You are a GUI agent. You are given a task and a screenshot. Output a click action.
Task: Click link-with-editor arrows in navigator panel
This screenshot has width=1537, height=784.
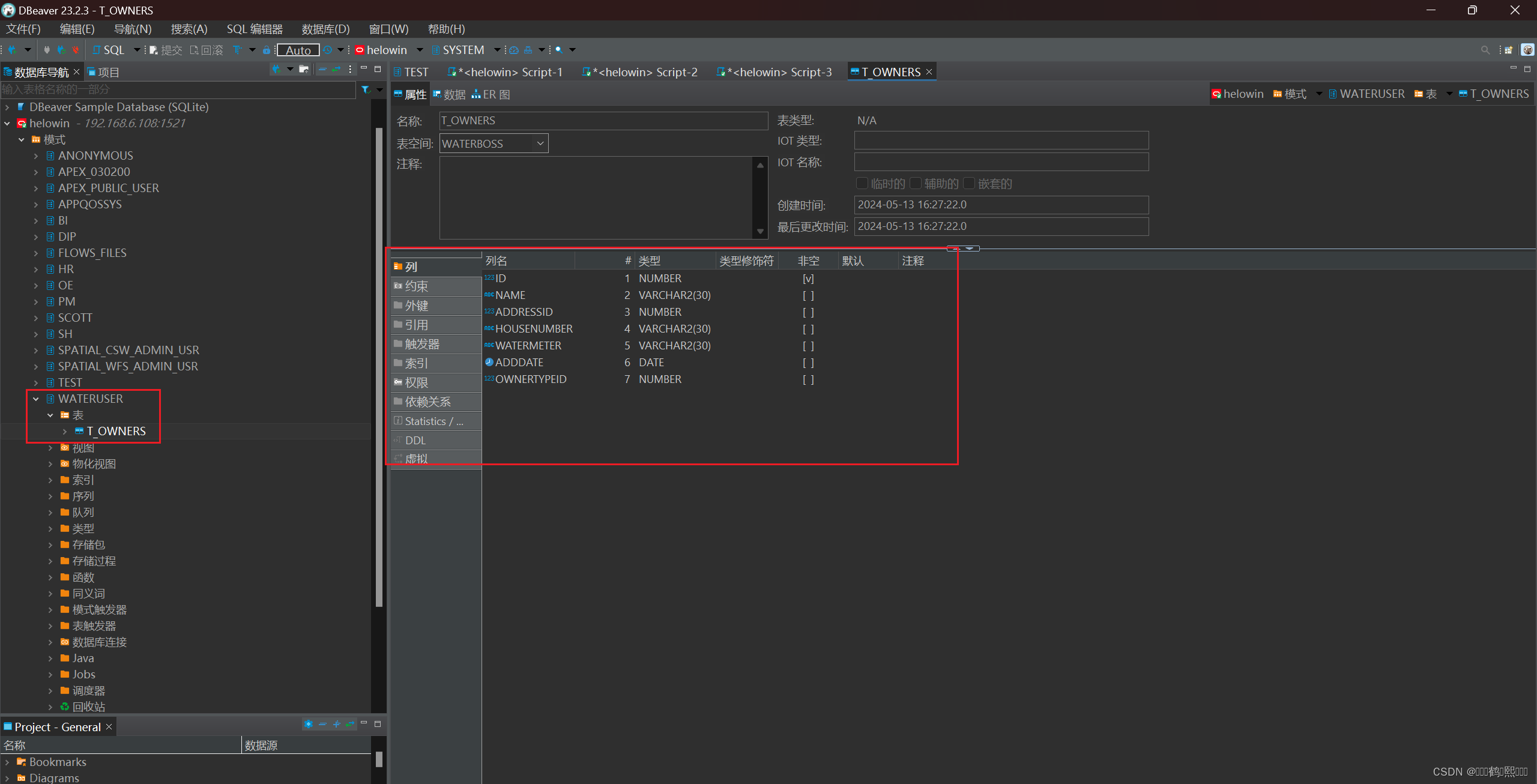tap(336, 70)
